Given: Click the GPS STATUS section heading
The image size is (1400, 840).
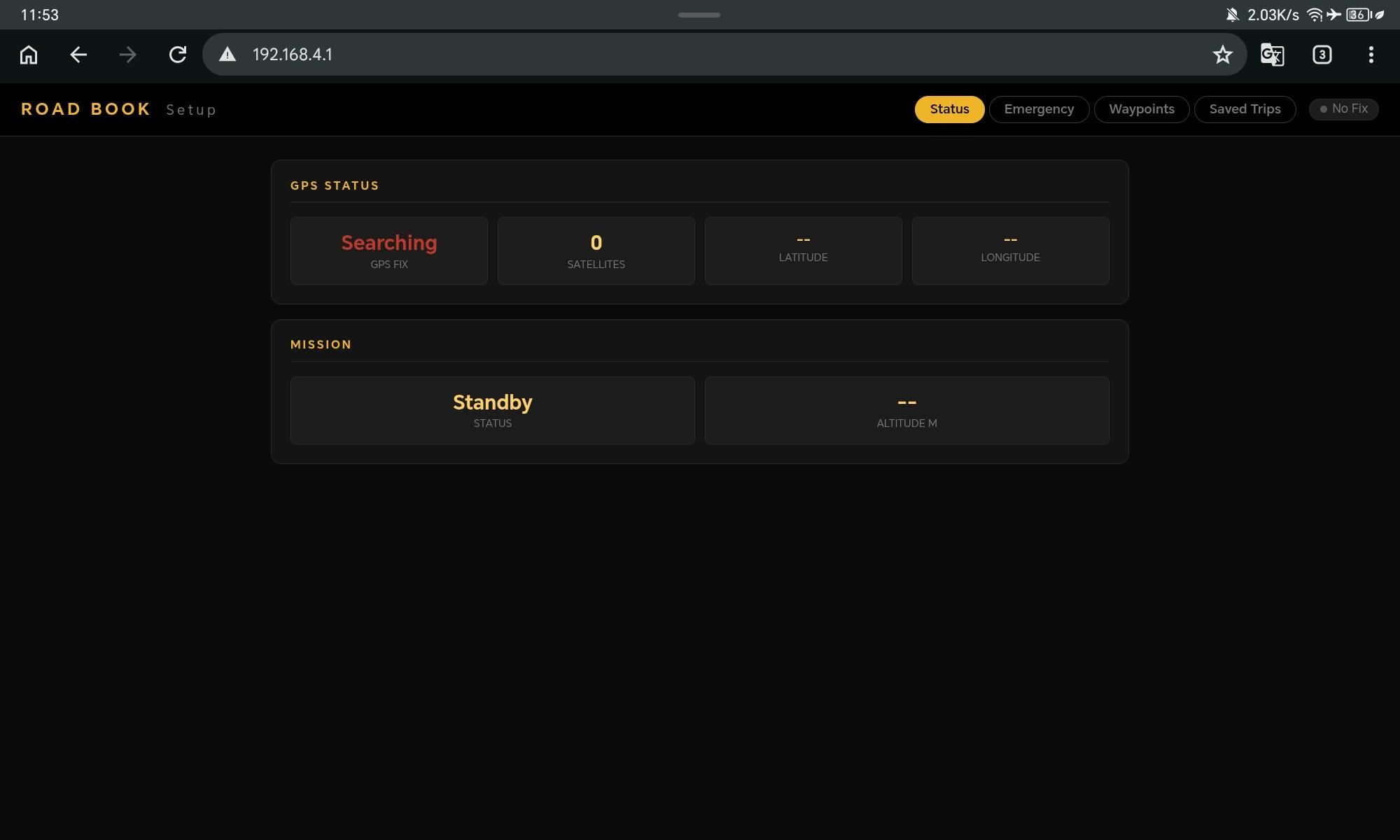Looking at the screenshot, I should (x=335, y=185).
